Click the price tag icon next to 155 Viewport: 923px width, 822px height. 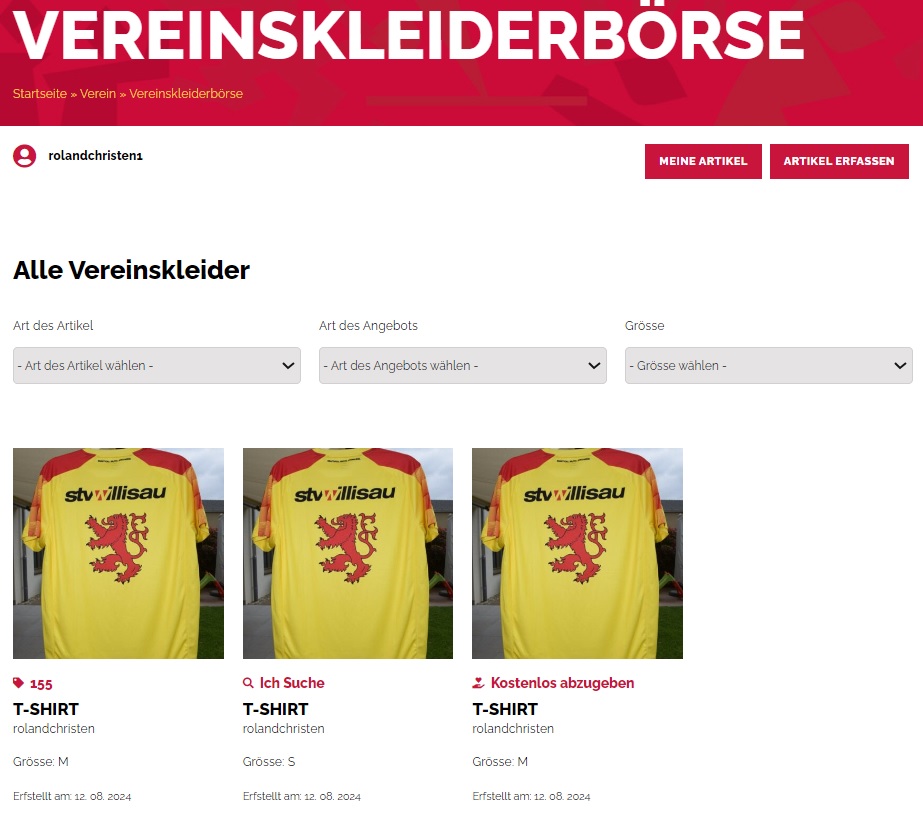pyautogui.click(x=18, y=683)
